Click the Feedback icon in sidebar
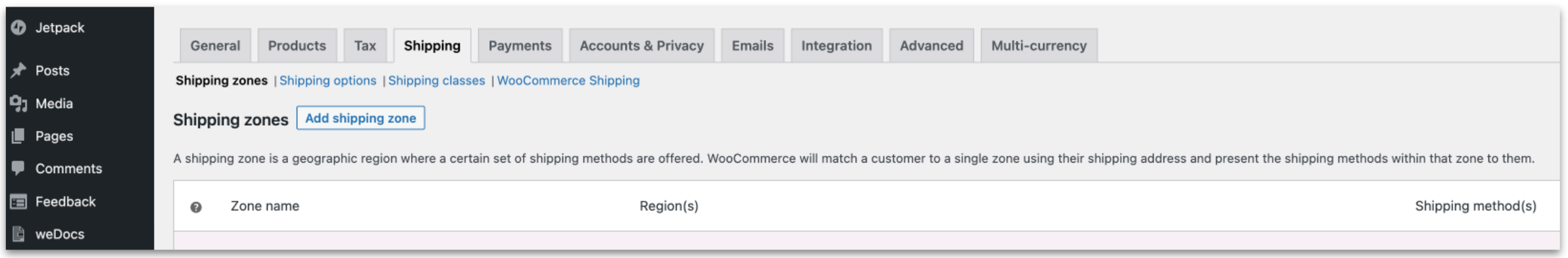 click(x=18, y=201)
